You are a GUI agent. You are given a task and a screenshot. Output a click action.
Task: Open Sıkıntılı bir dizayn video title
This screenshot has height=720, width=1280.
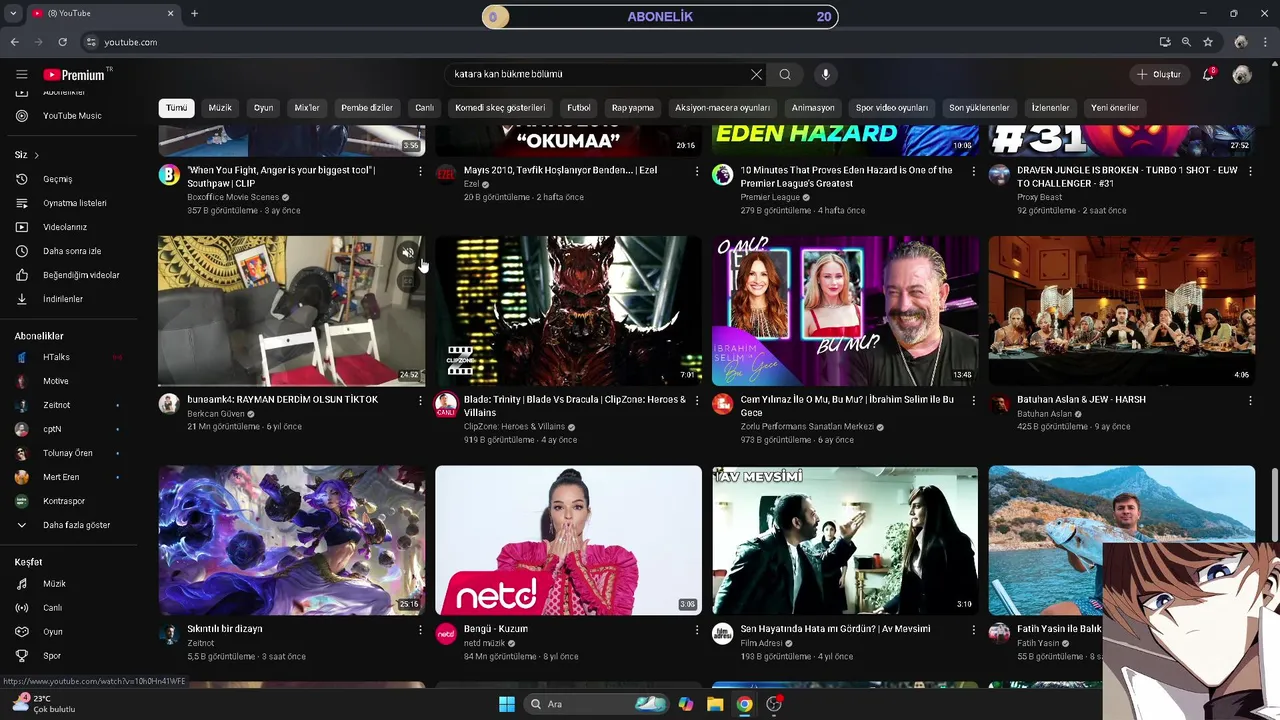coord(225,629)
